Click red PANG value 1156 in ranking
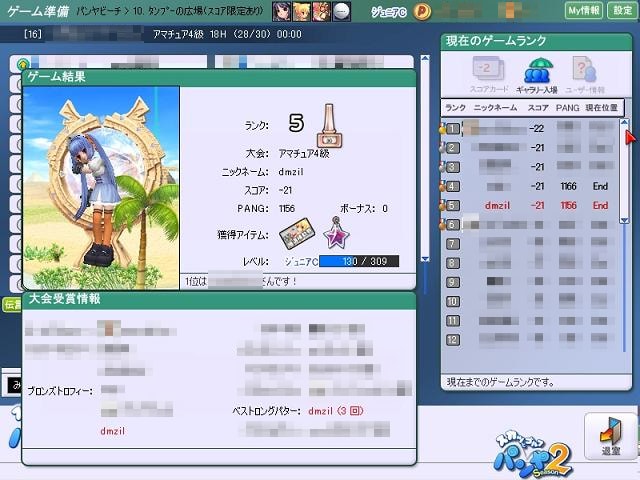This screenshot has width=640, height=480. pos(568,206)
